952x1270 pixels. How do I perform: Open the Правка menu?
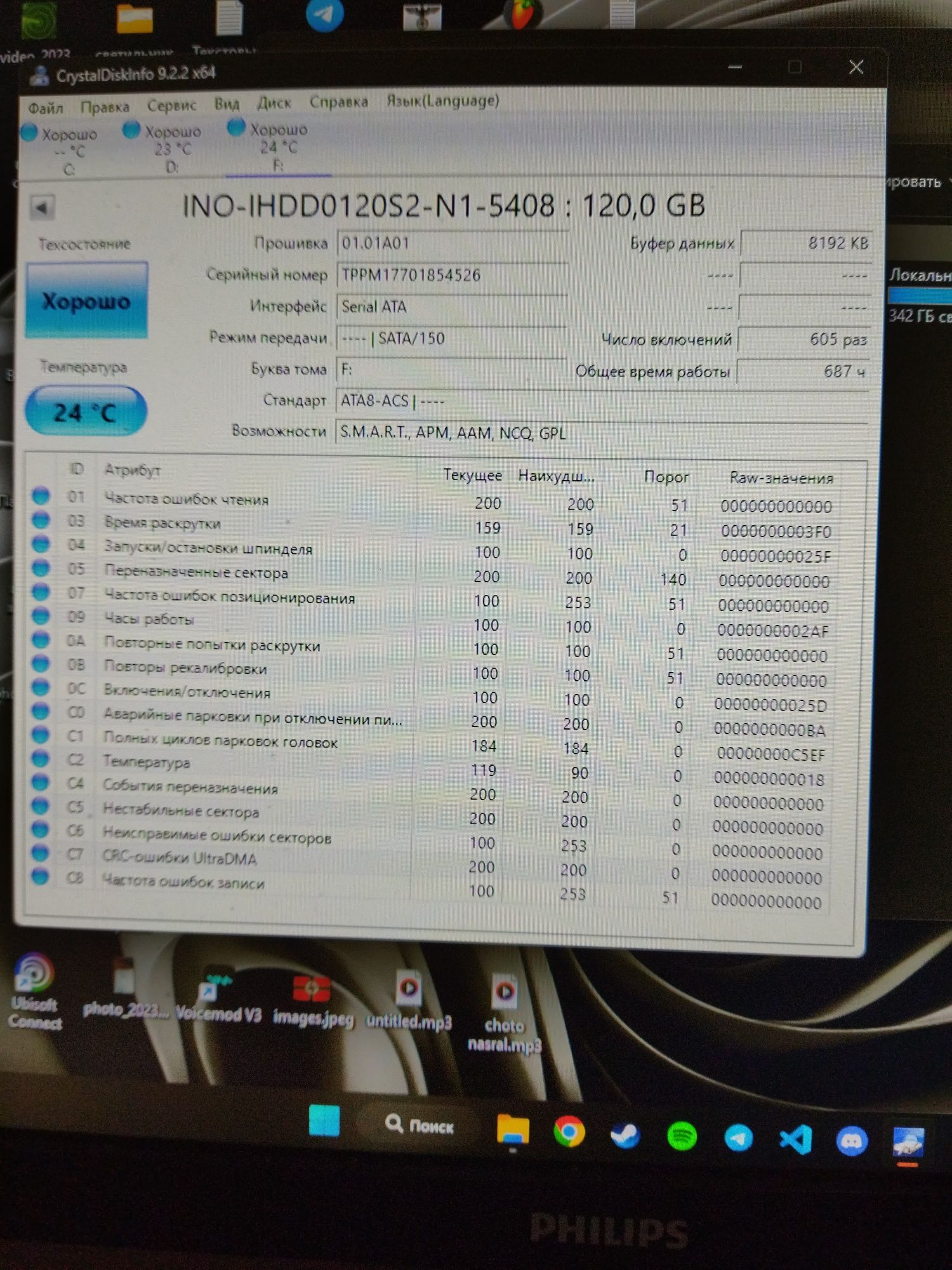tap(105, 107)
